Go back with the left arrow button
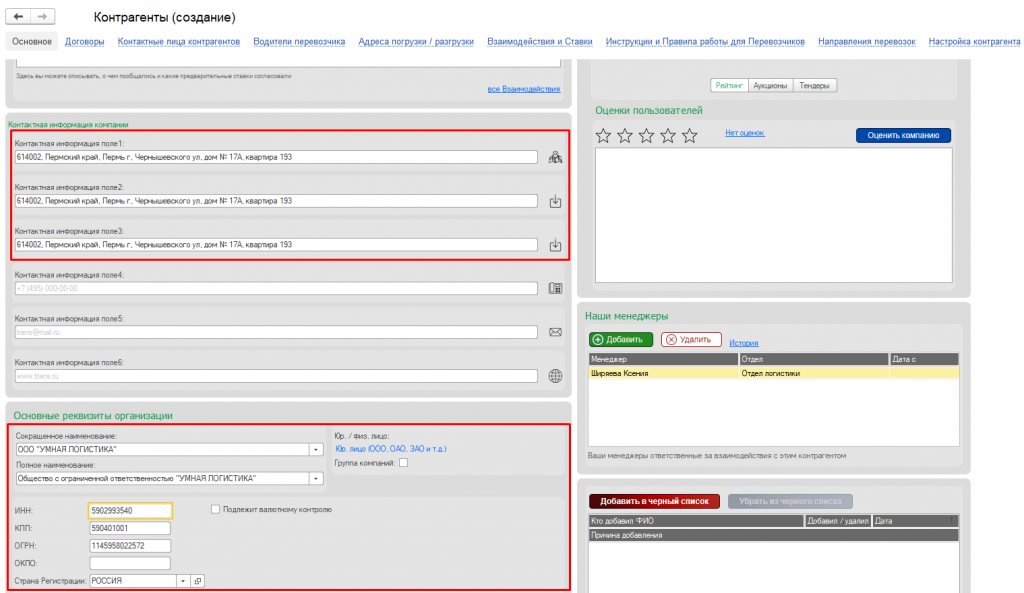The width and height of the screenshot is (1024, 593). click(18, 16)
